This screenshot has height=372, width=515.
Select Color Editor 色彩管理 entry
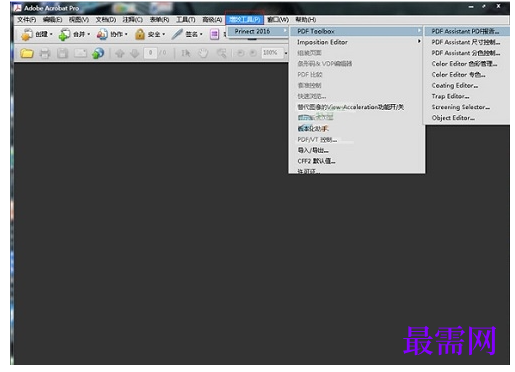point(467,64)
